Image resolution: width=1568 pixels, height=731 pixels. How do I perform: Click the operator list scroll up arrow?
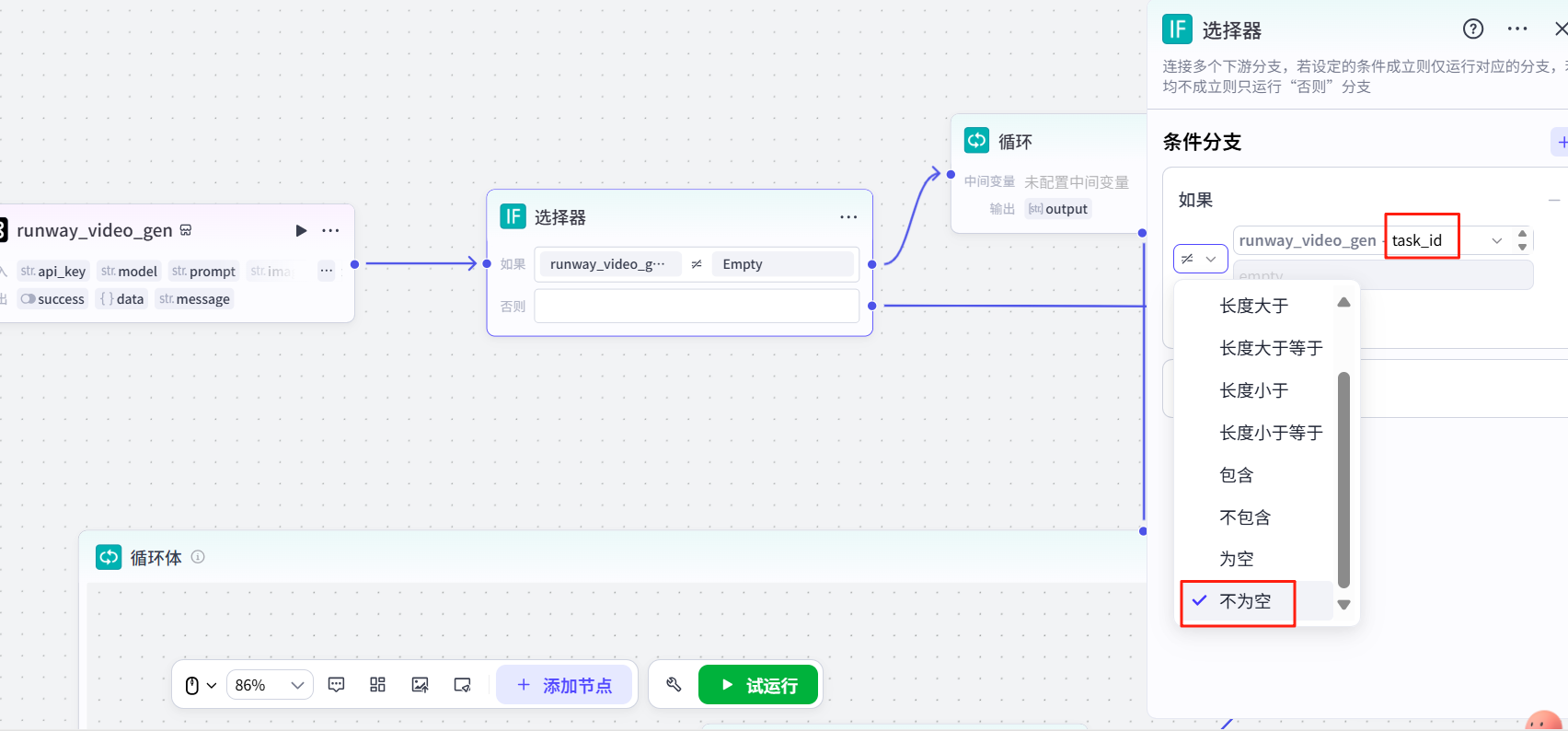[1343, 303]
